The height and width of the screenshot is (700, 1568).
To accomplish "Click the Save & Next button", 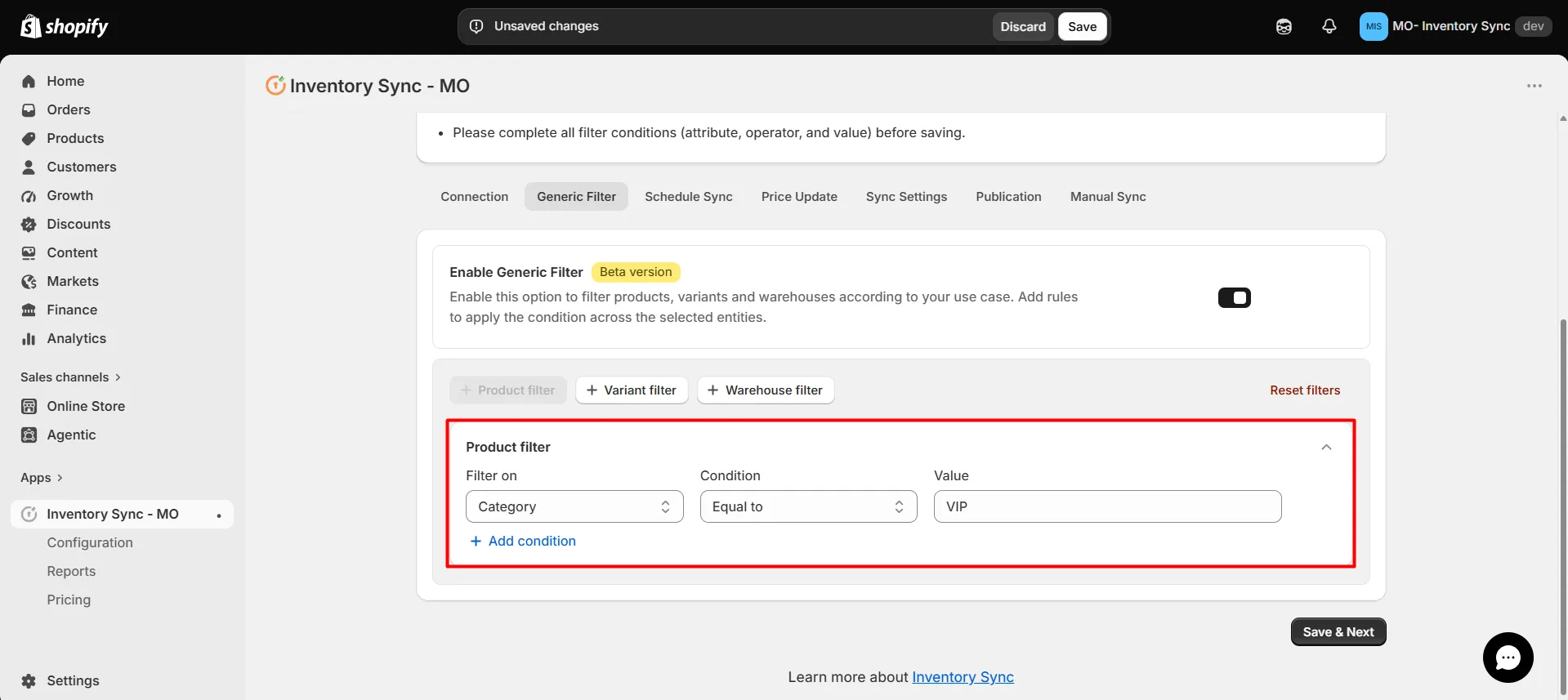I will click(1338, 632).
